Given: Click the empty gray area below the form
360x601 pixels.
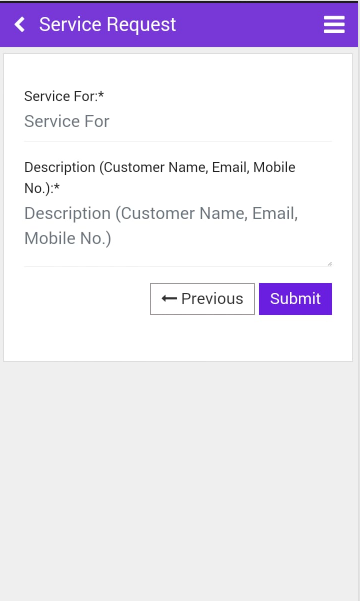Looking at the screenshot, I should pos(178,479).
